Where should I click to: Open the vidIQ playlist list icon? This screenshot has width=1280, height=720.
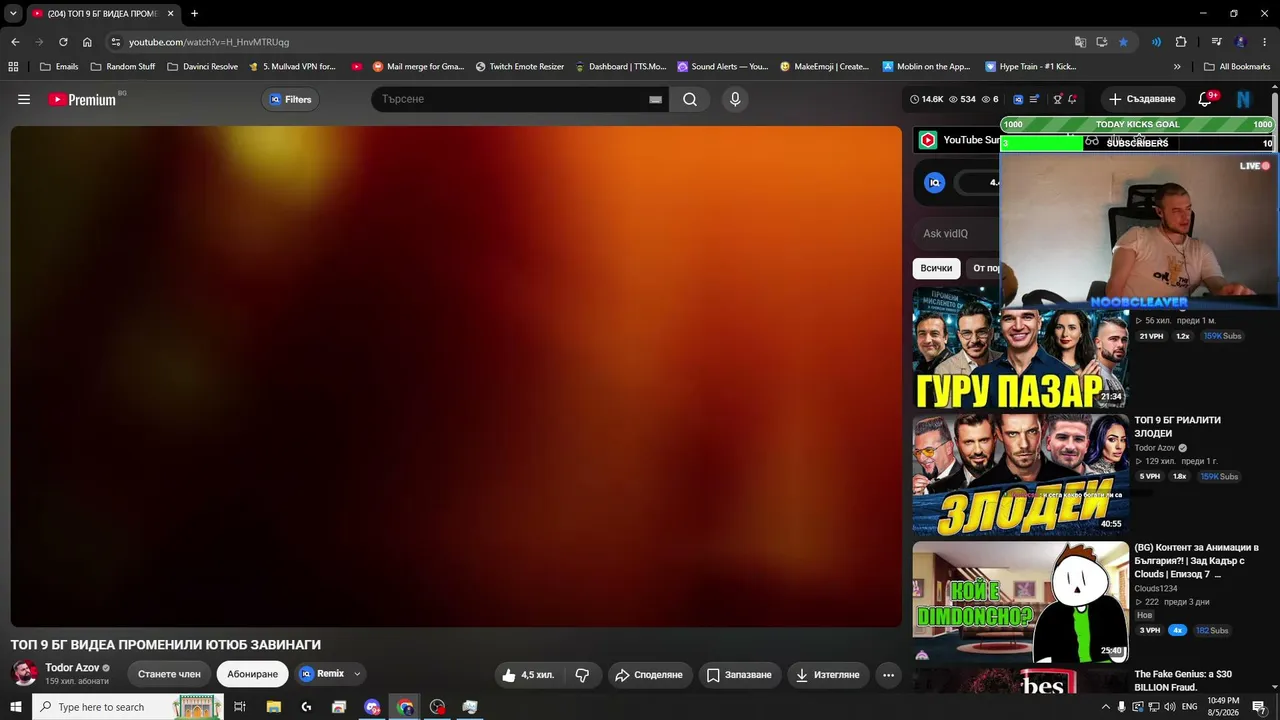point(1034,99)
